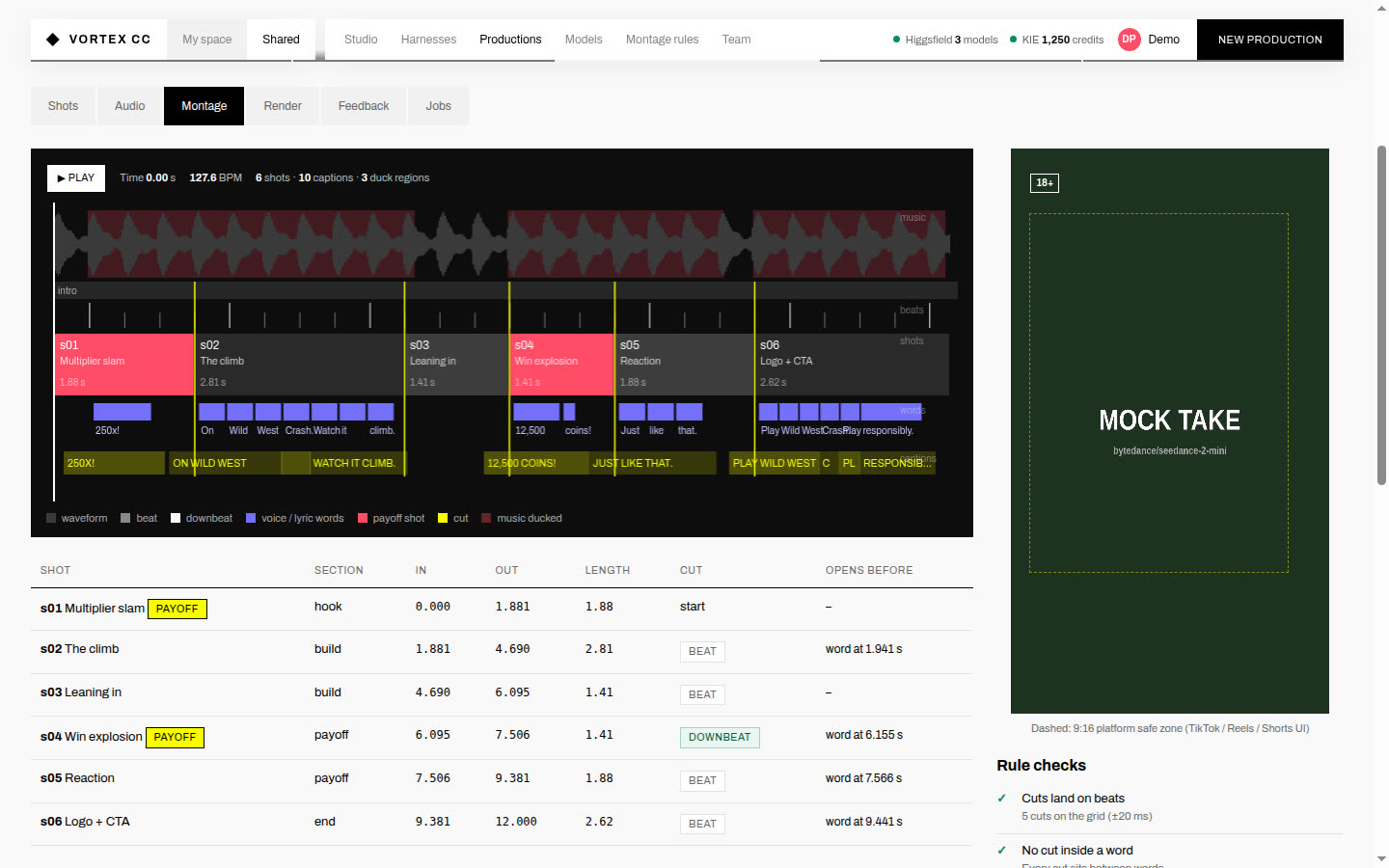Click the s06 out time 12.000
Screen dimensions: 1389x868
[x=516, y=822]
